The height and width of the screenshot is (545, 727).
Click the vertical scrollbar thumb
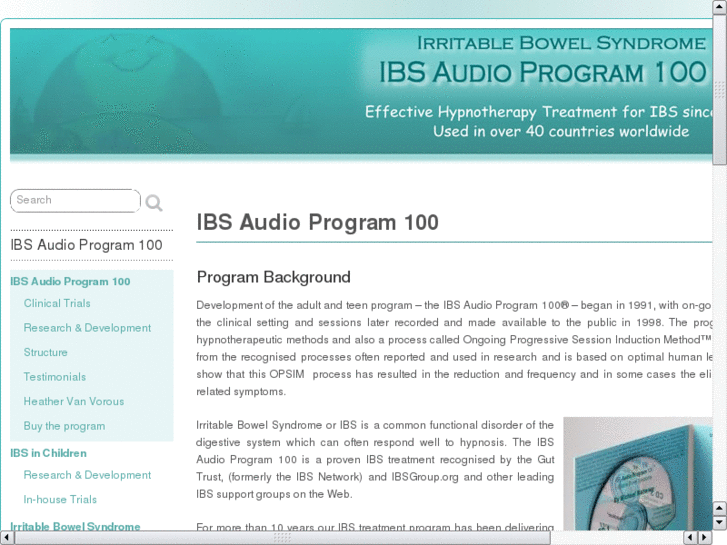click(x=719, y=89)
